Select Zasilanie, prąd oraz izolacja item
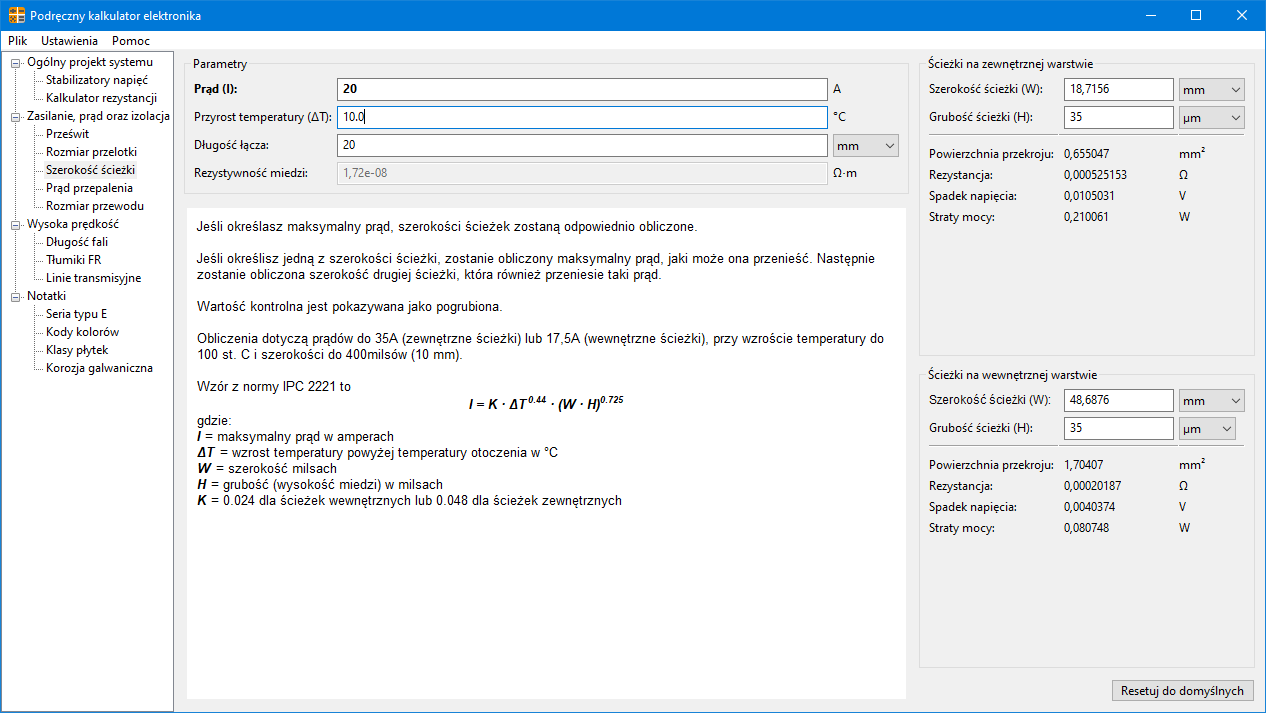The width and height of the screenshot is (1266, 713). [x=97, y=116]
